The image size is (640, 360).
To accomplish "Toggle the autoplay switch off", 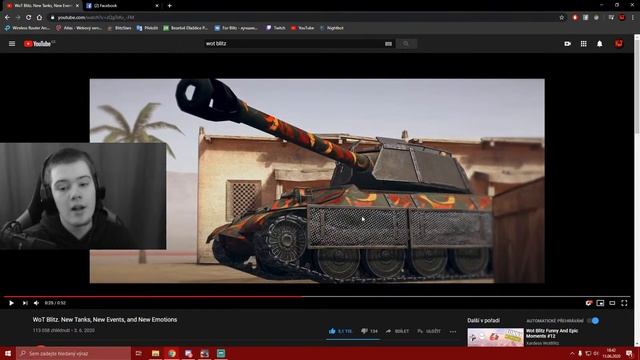I will click(x=593, y=321).
